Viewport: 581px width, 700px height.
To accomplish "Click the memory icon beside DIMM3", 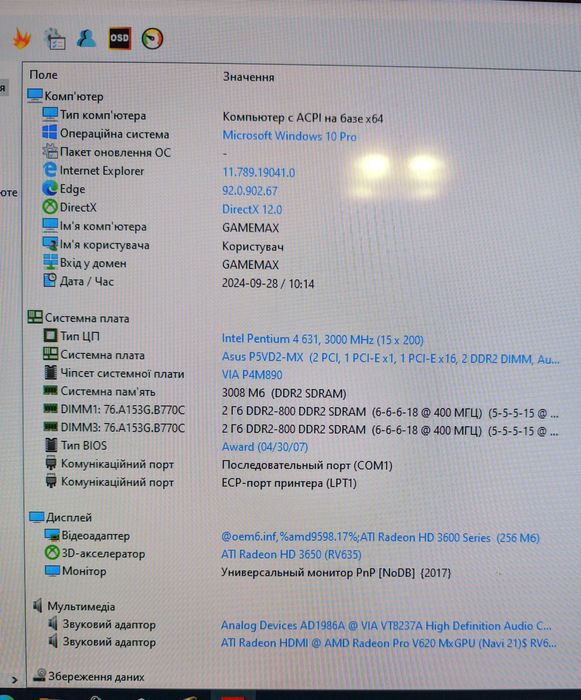I will (x=50, y=427).
